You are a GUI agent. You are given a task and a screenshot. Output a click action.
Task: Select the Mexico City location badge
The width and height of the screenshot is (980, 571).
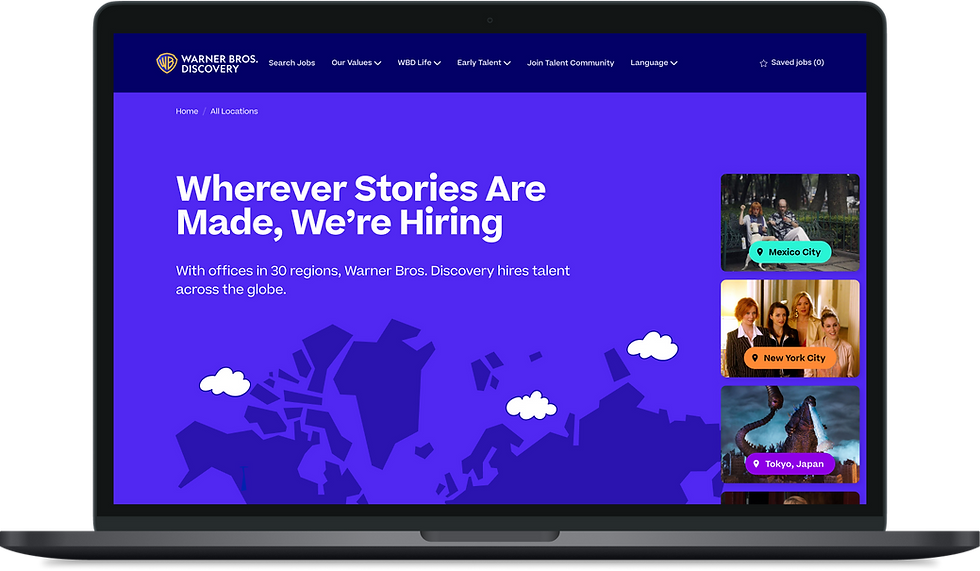point(790,252)
